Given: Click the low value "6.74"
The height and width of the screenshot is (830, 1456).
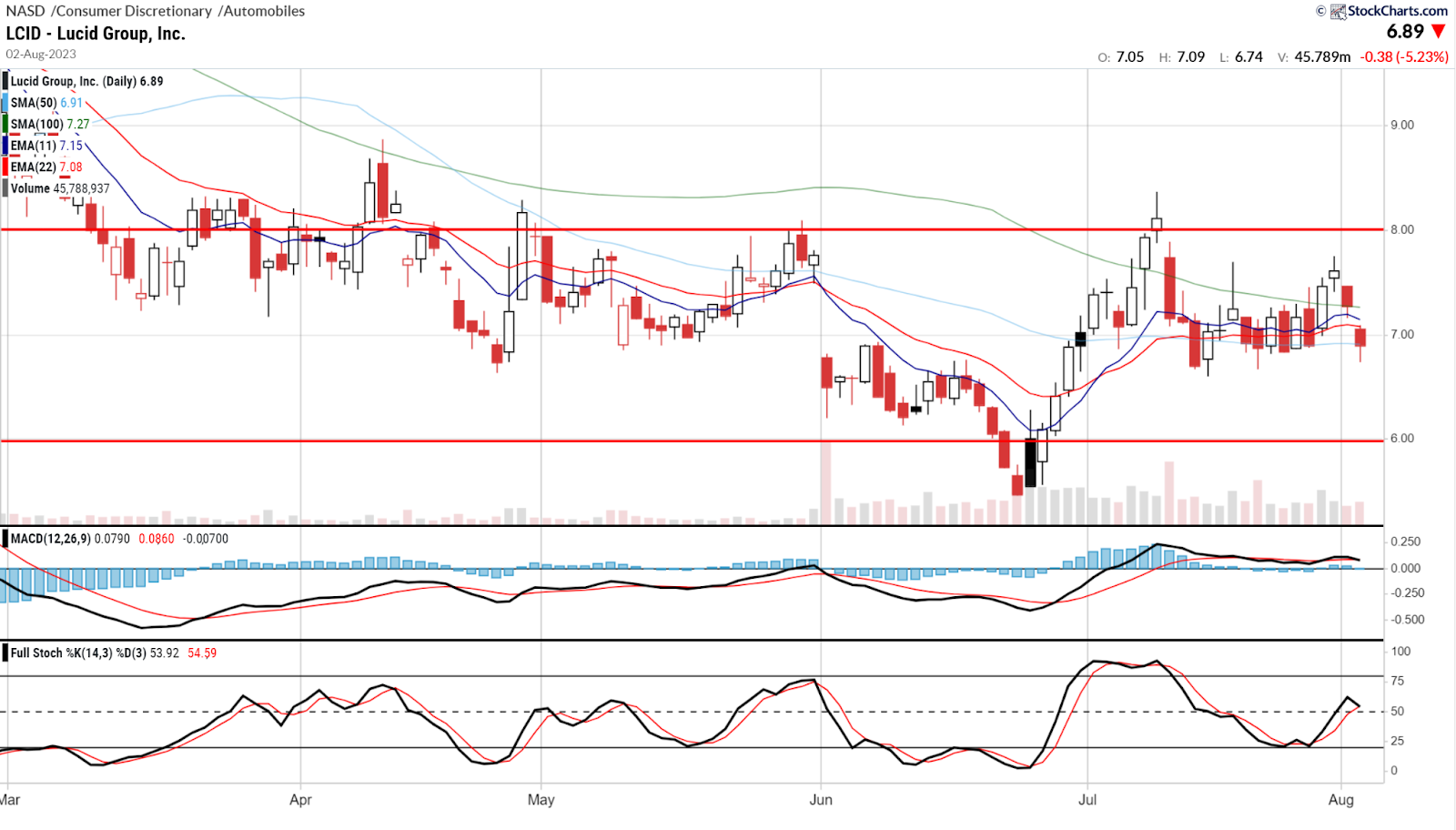Looking at the screenshot, I should 1249,56.
